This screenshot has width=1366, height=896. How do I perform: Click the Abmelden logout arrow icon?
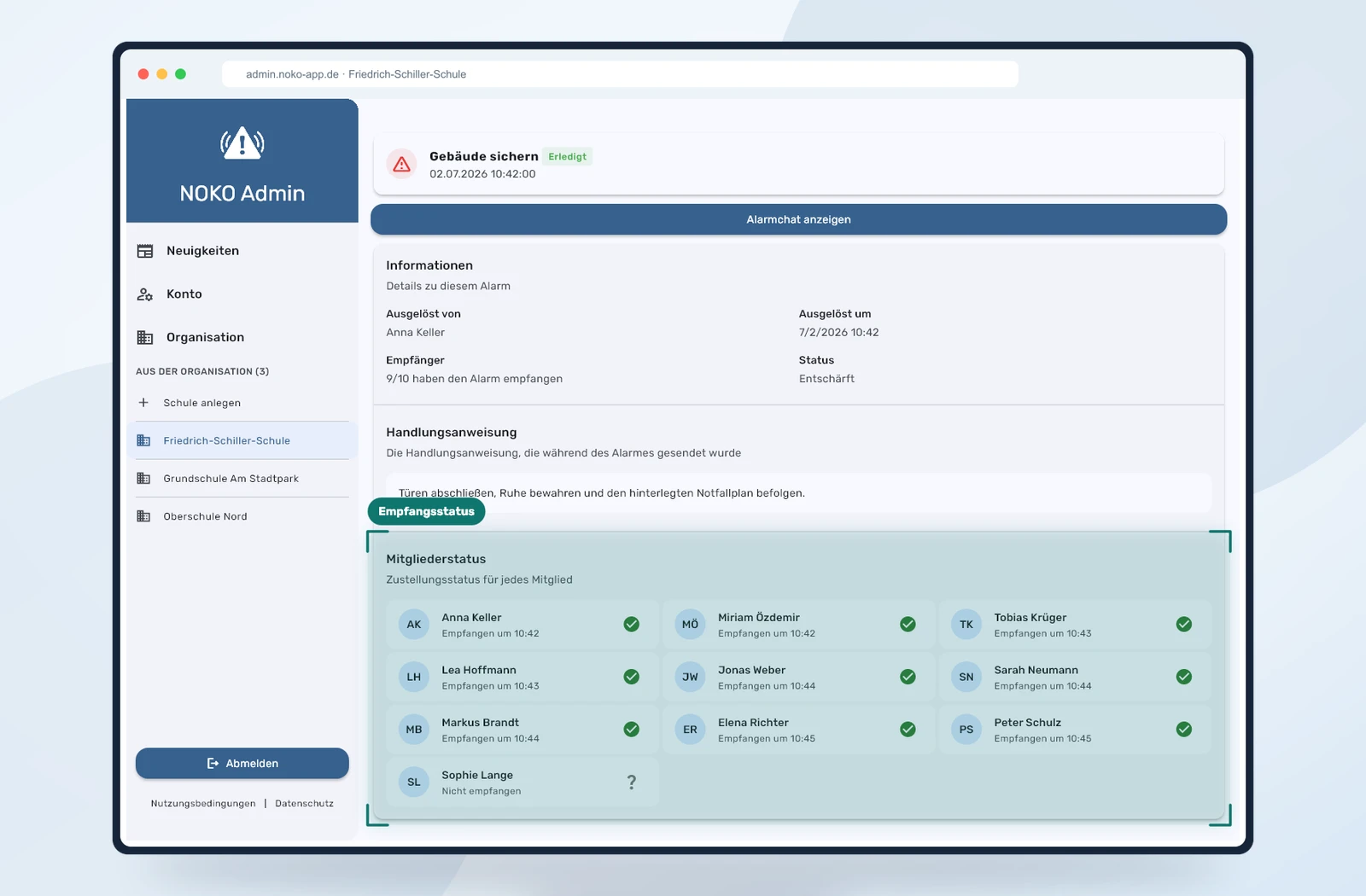(213, 764)
